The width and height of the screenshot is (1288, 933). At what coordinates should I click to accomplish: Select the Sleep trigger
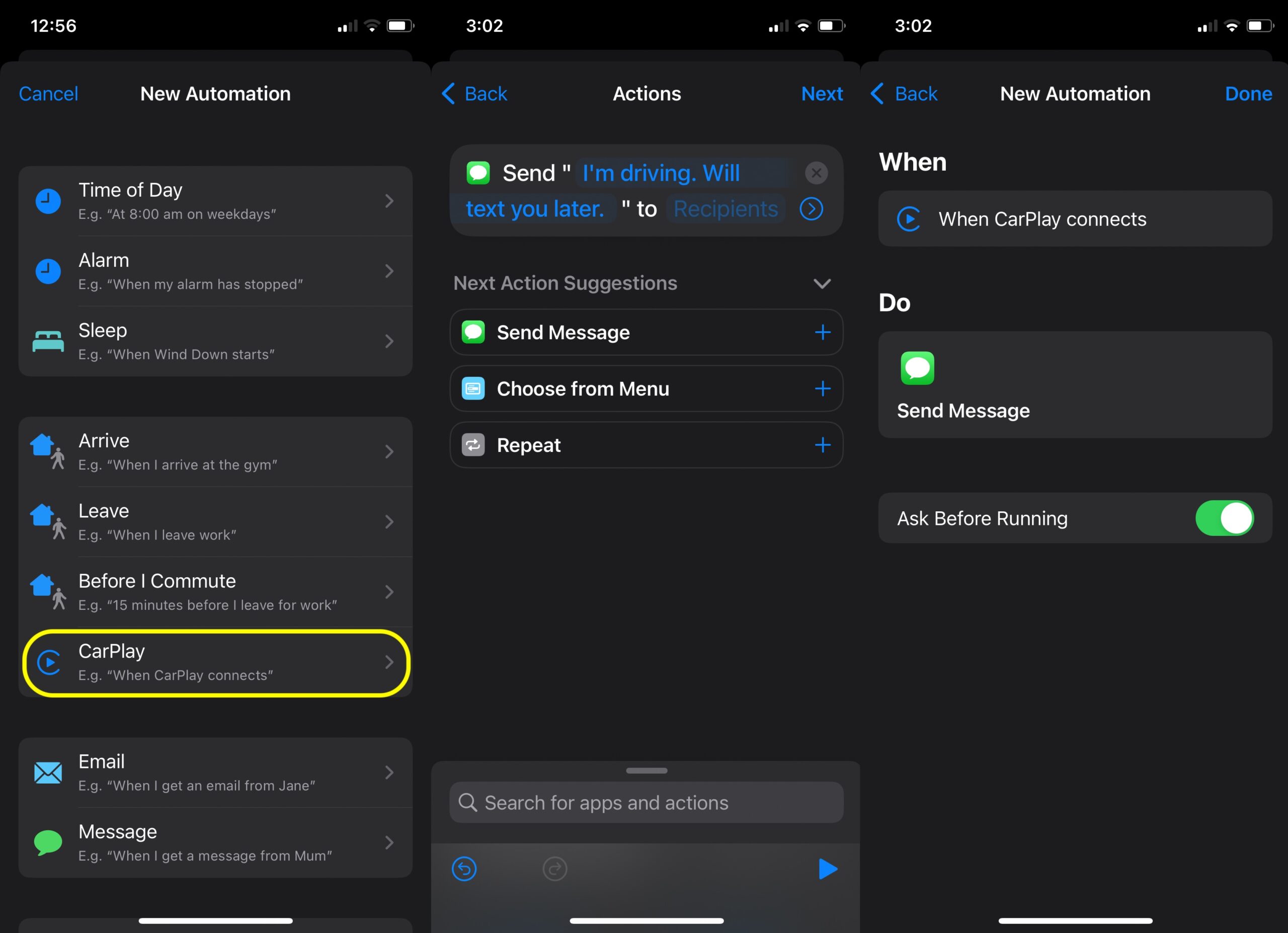tap(215, 341)
